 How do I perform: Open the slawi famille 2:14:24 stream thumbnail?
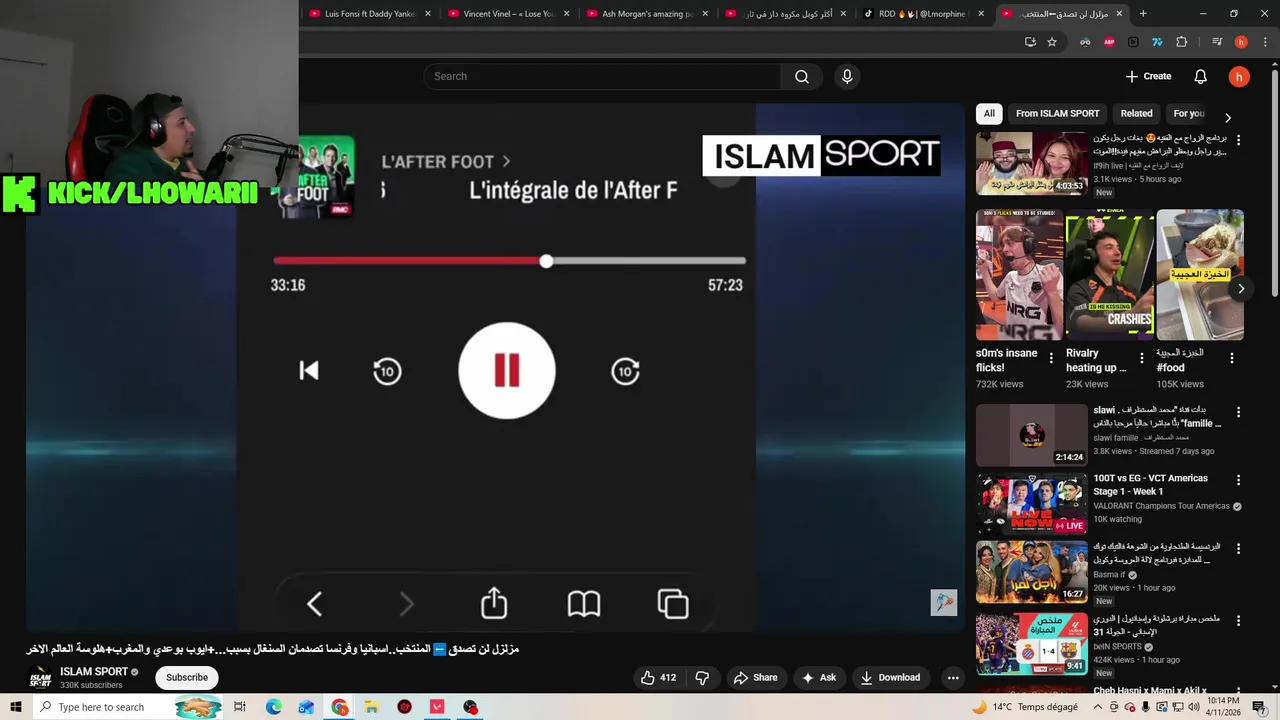(x=1031, y=435)
